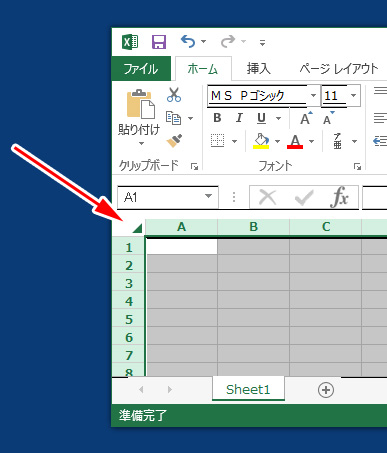Screen dimensions: 387x453
Task: Toggle Underline formatting
Action: pos(261,118)
